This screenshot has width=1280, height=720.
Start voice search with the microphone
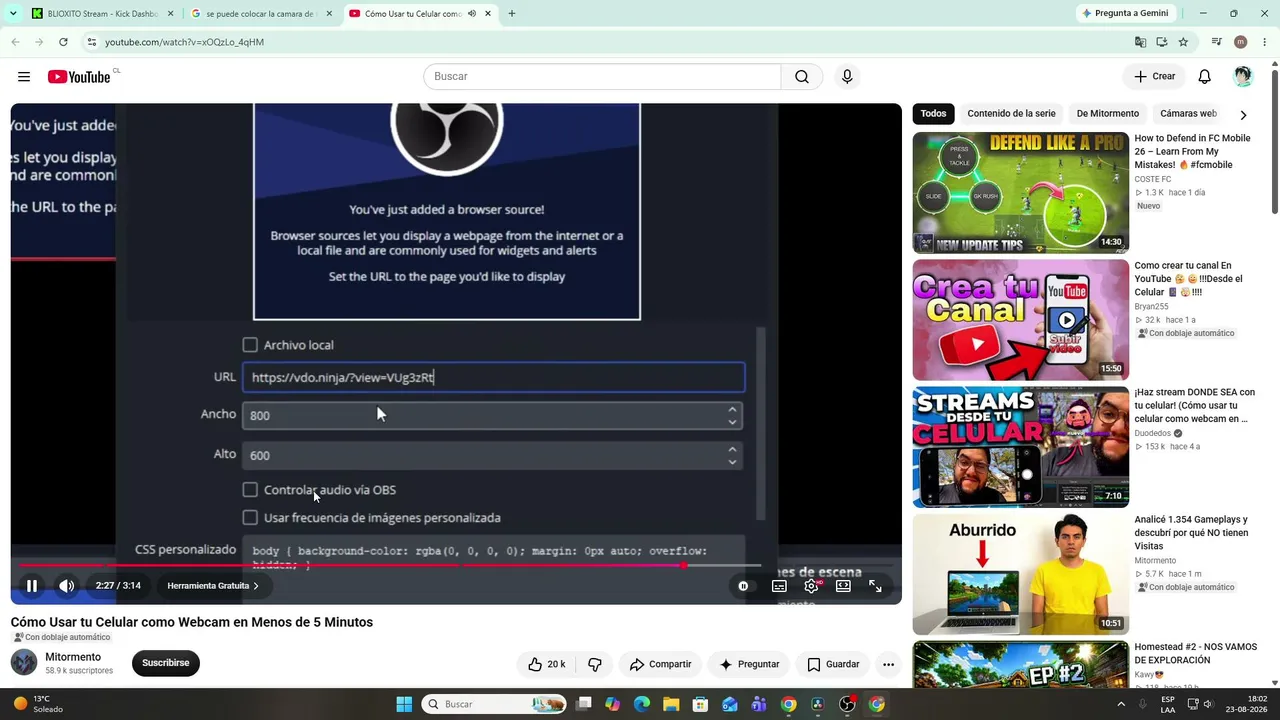[x=847, y=77]
